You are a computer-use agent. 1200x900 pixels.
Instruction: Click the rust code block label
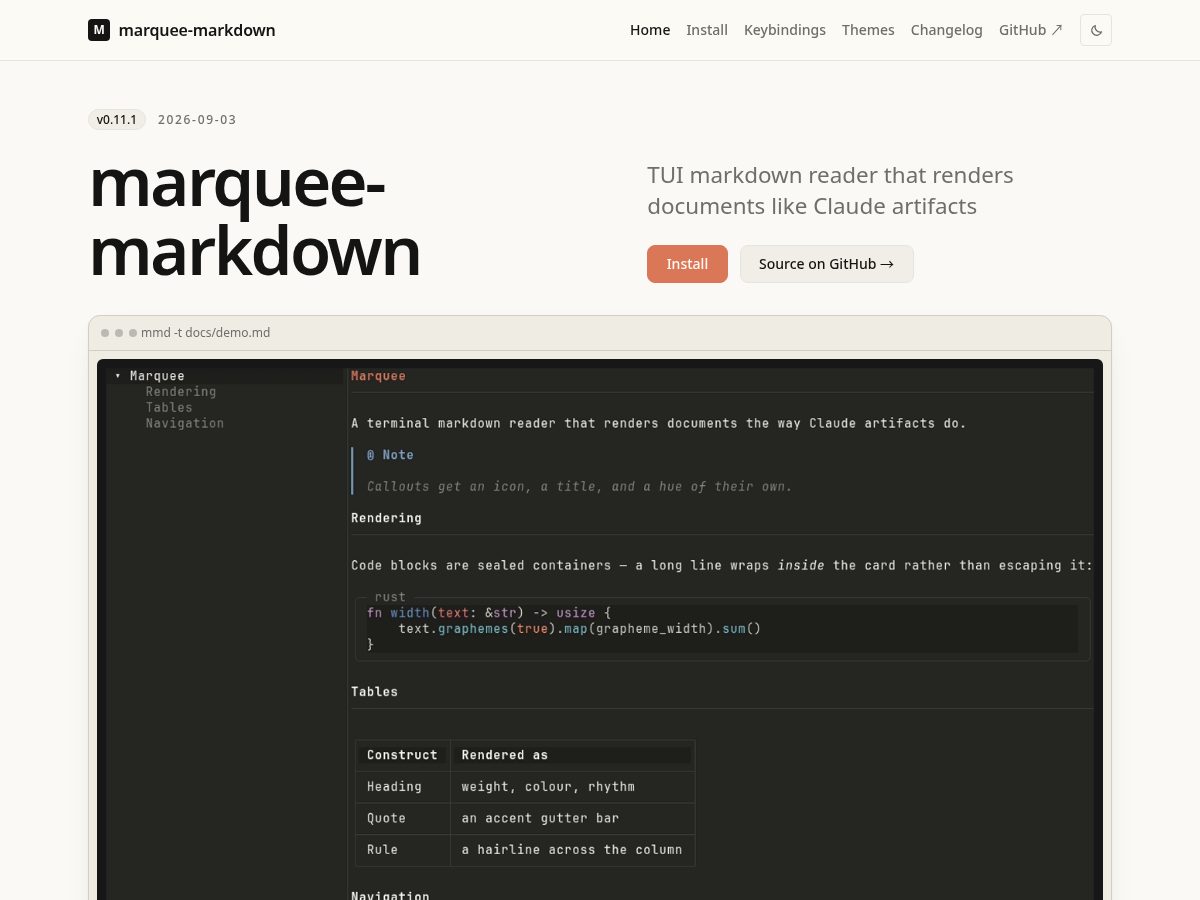pyautogui.click(x=390, y=597)
